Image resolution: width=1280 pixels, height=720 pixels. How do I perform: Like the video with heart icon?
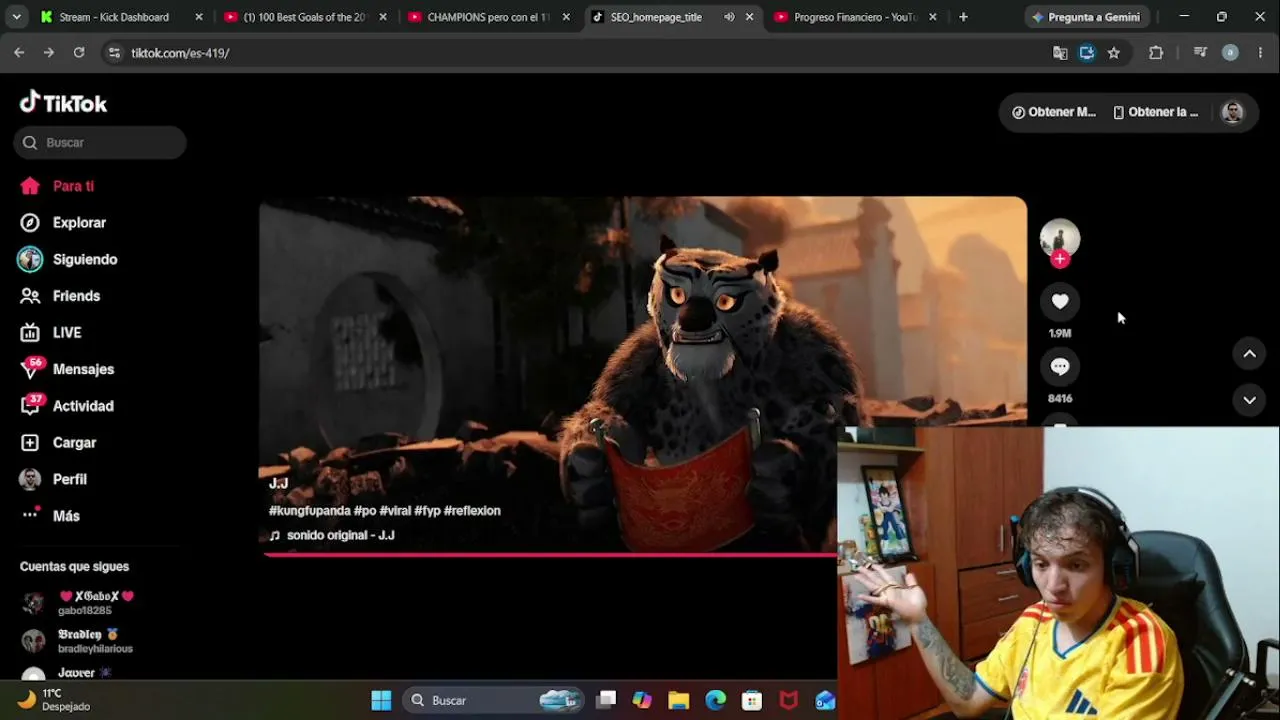tap(1060, 301)
